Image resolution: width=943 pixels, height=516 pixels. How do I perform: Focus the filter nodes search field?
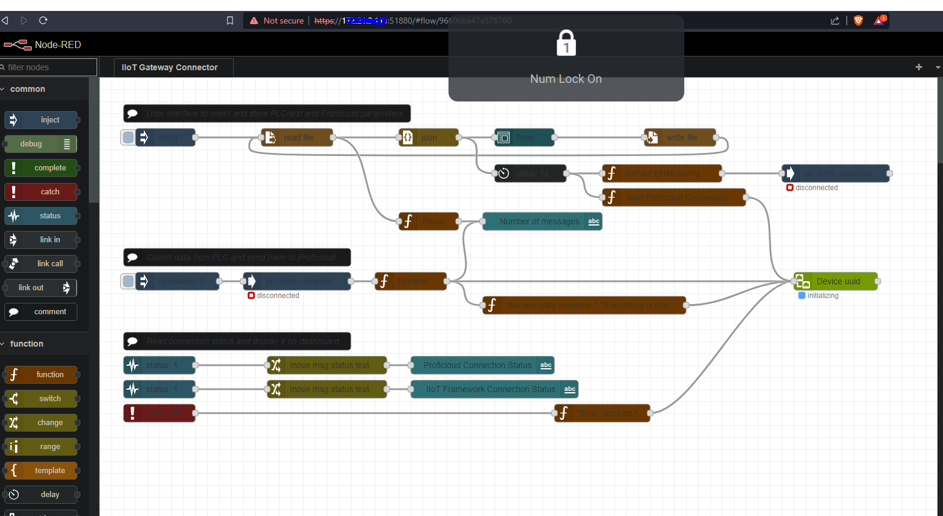click(x=50, y=67)
